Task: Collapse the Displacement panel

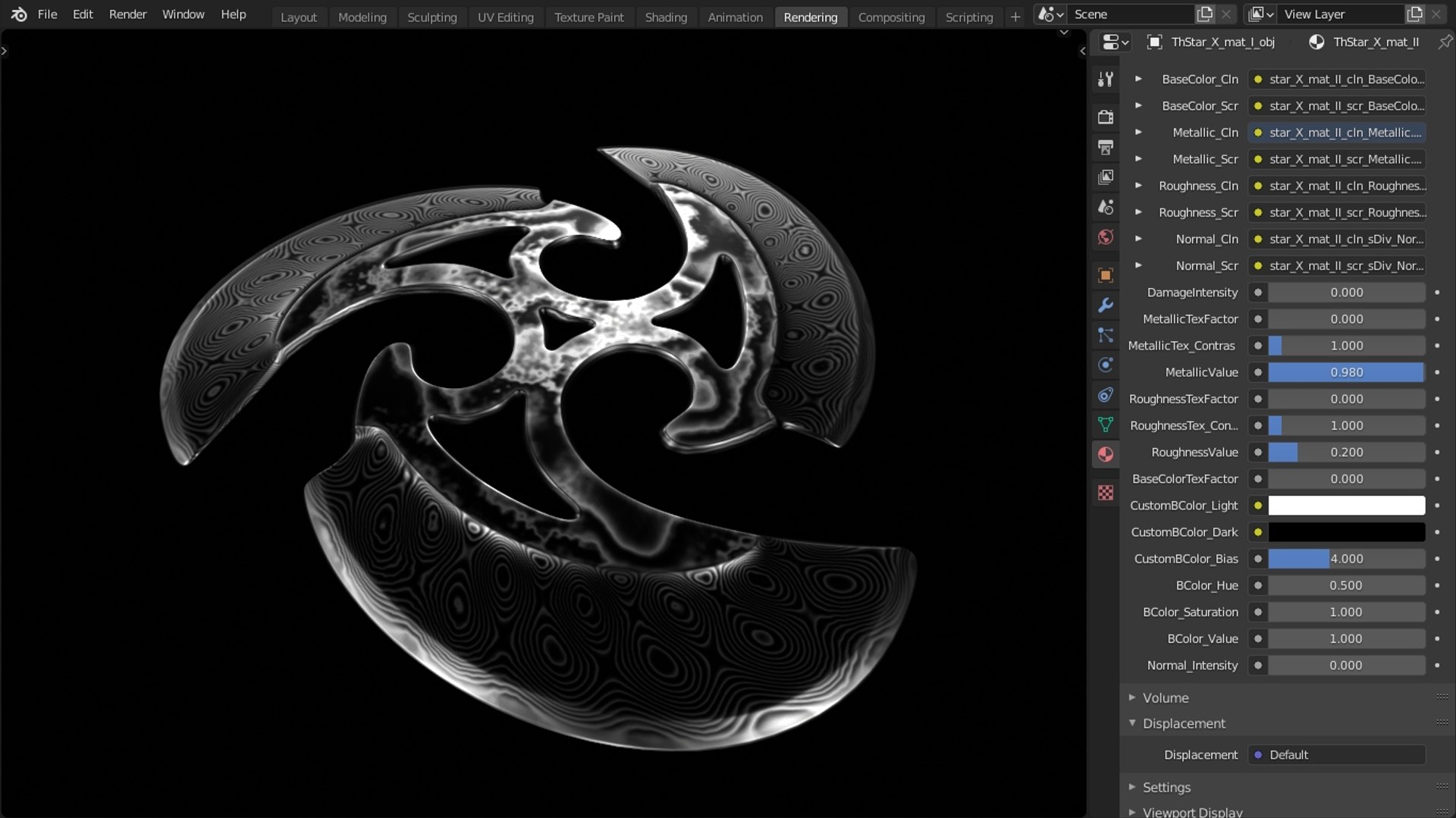Action: pyautogui.click(x=1132, y=723)
